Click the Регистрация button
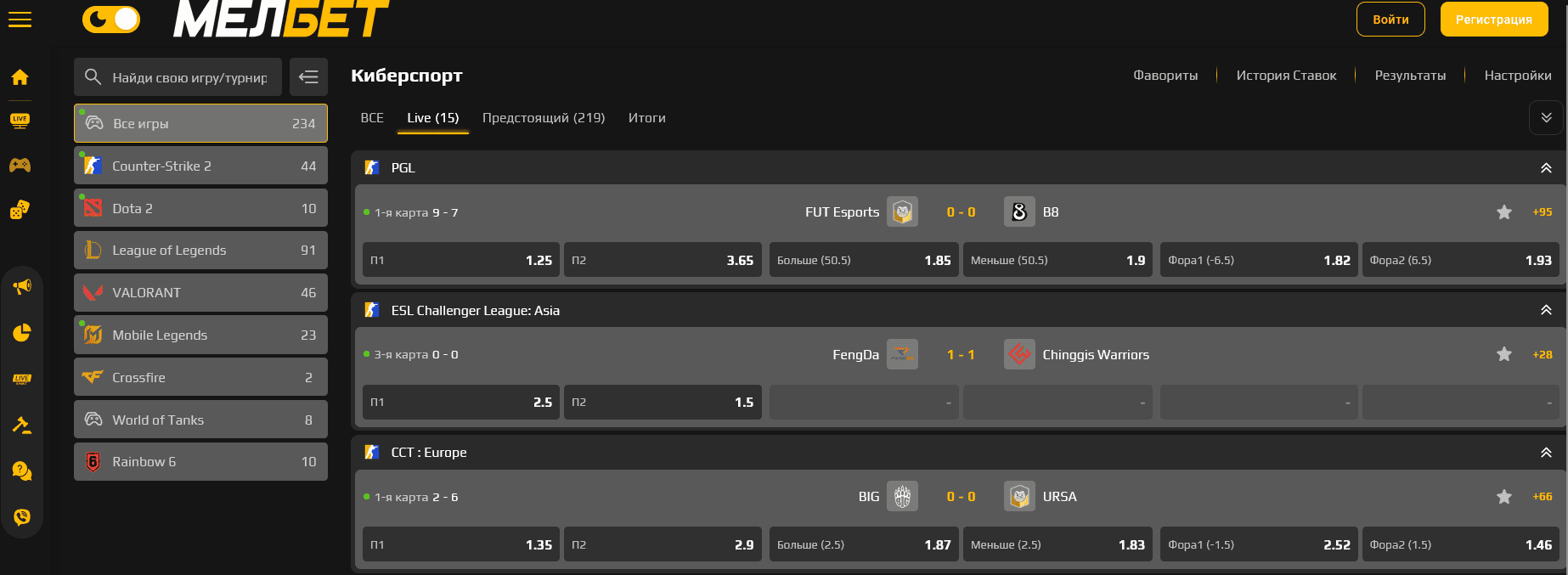1568x575 pixels. [x=1493, y=20]
